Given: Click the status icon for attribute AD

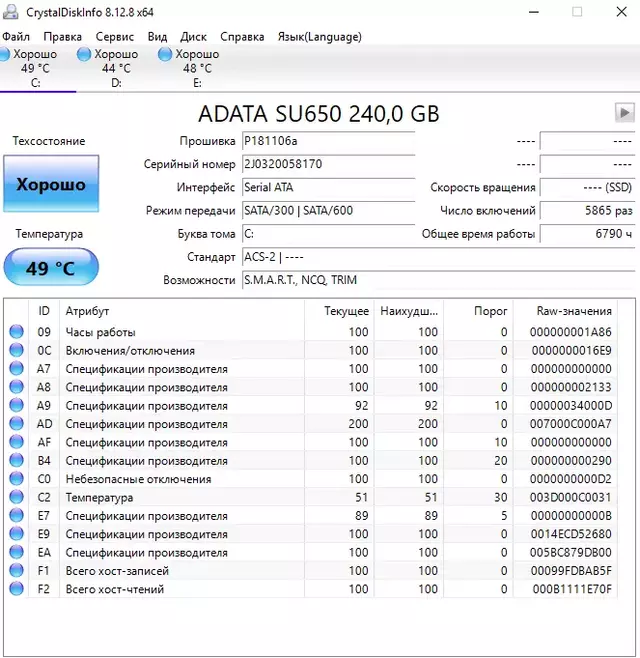Looking at the screenshot, I should pyautogui.click(x=16, y=423).
